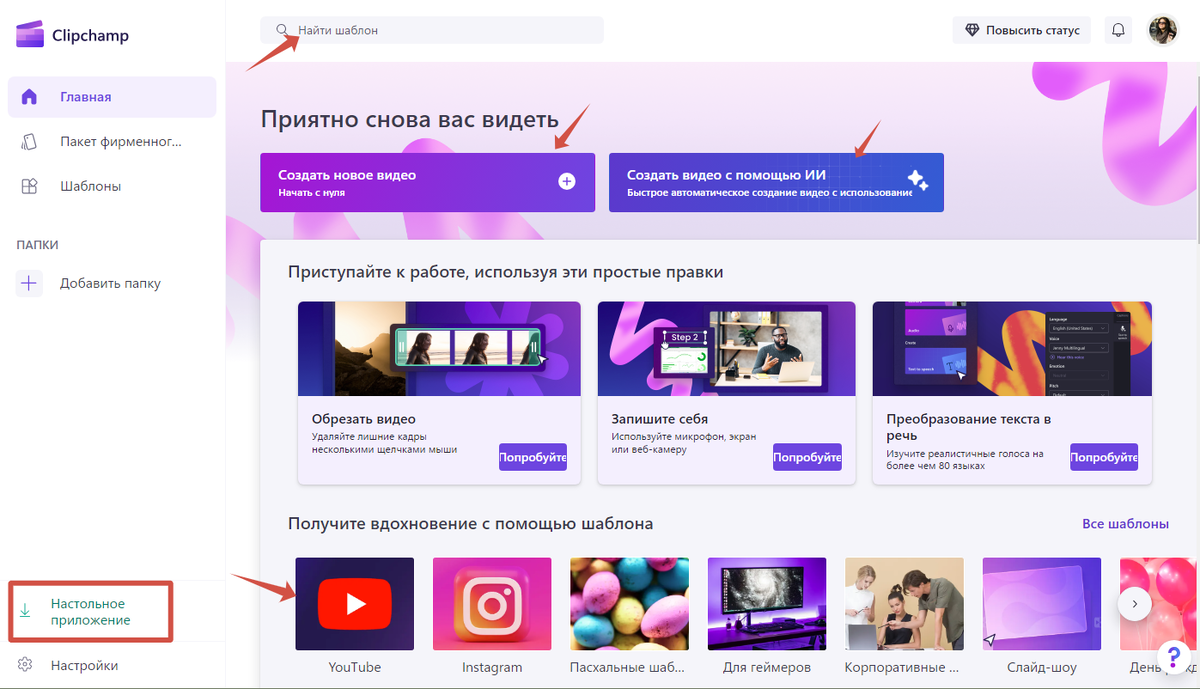Click the plus icon to add a folder

click(28, 283)
